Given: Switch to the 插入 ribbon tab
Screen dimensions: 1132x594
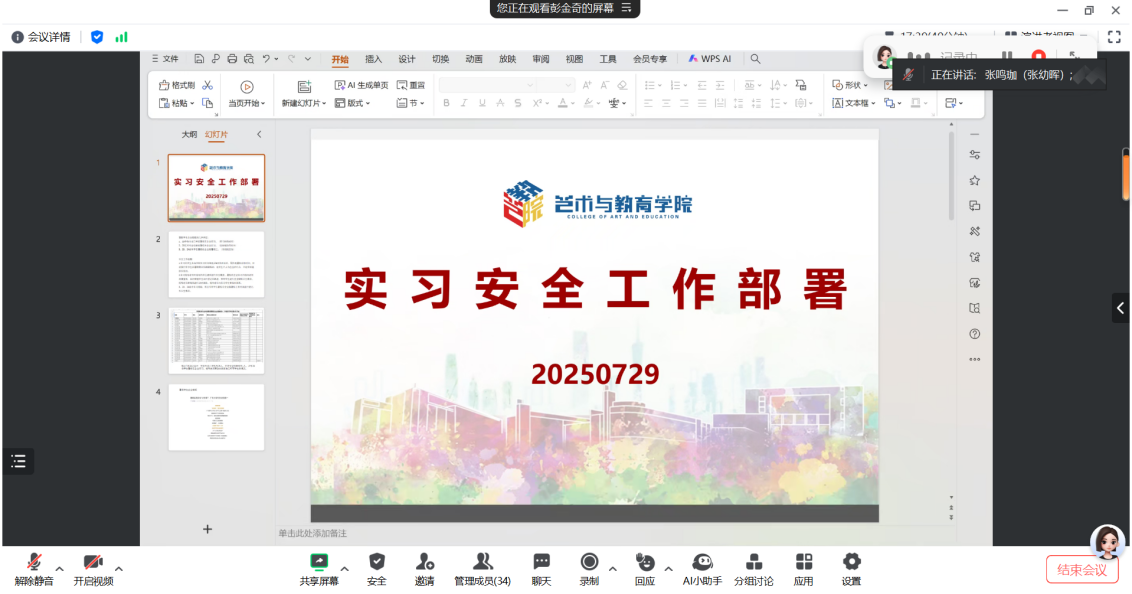Looking at the screenshot, I should (x=373, y=59).
